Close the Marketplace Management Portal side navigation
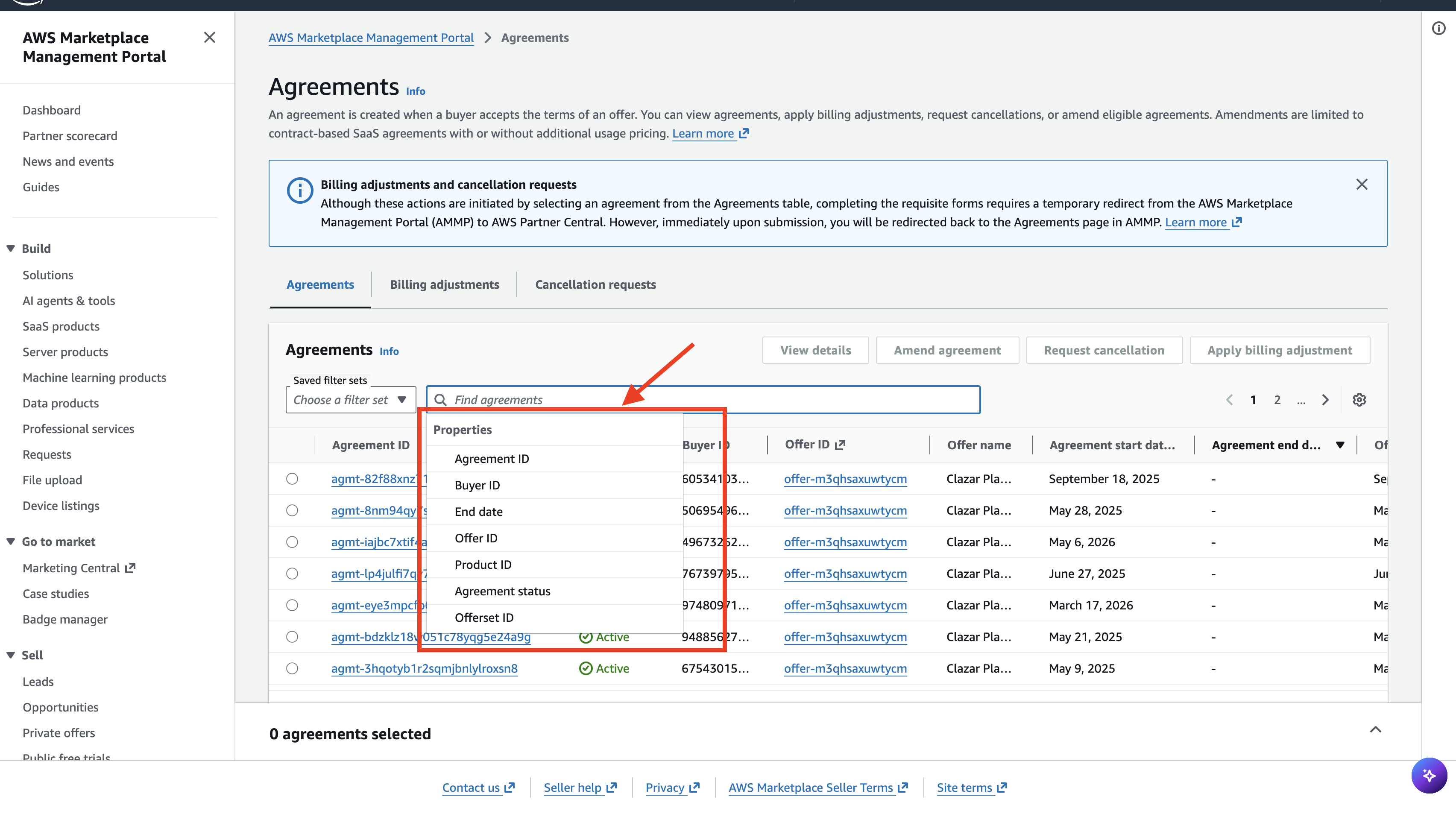This screenshot has height=814, width=1456. (209, 37)
